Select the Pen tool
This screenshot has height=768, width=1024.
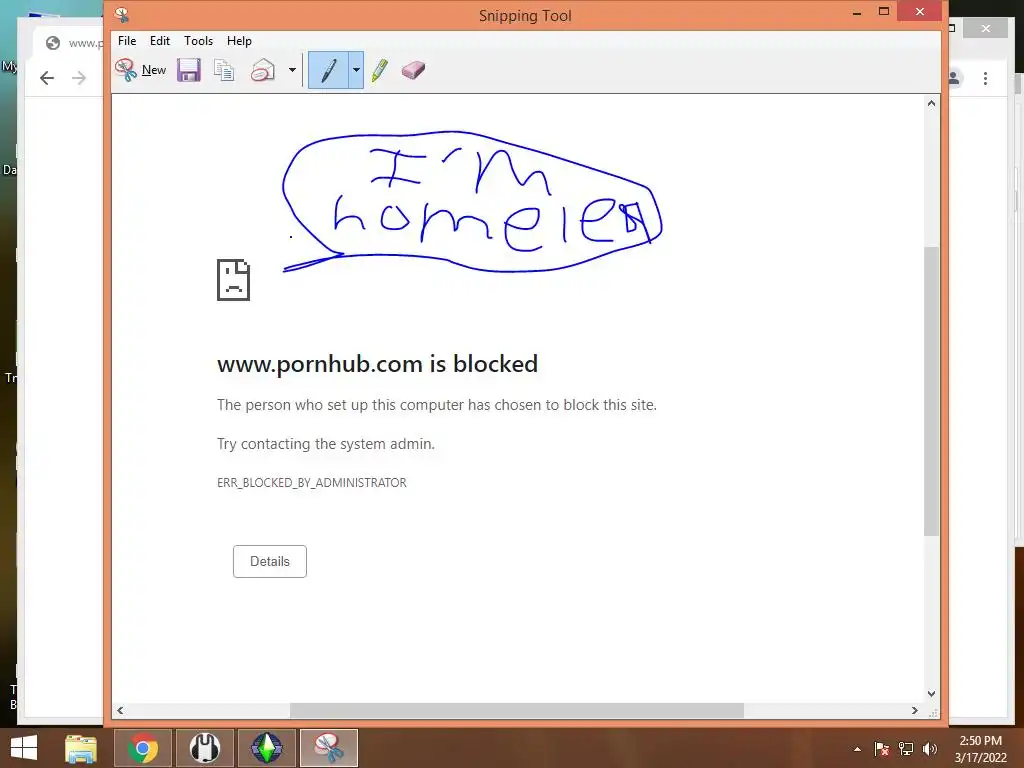tap(328, 70)
